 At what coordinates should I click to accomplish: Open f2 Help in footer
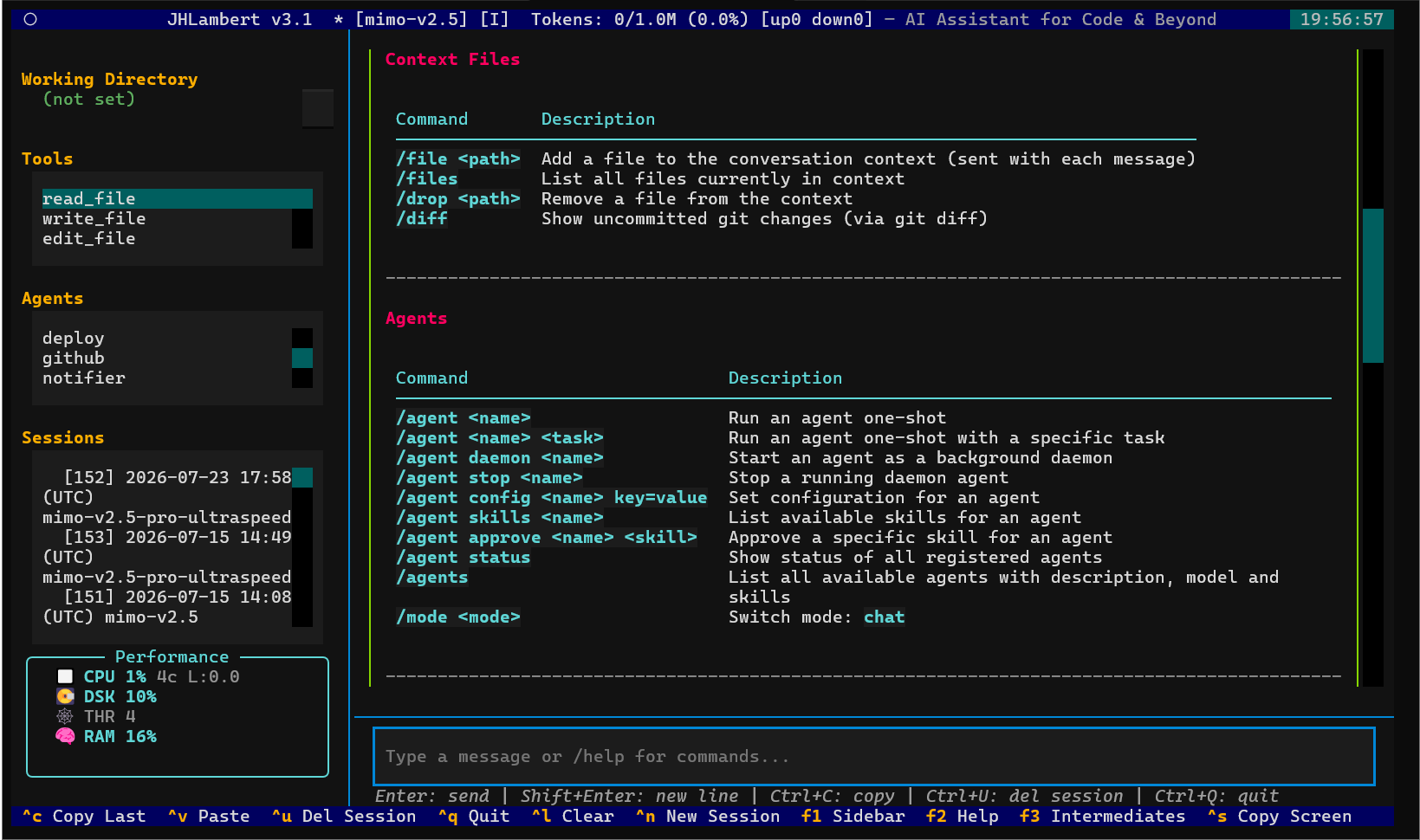963,816
